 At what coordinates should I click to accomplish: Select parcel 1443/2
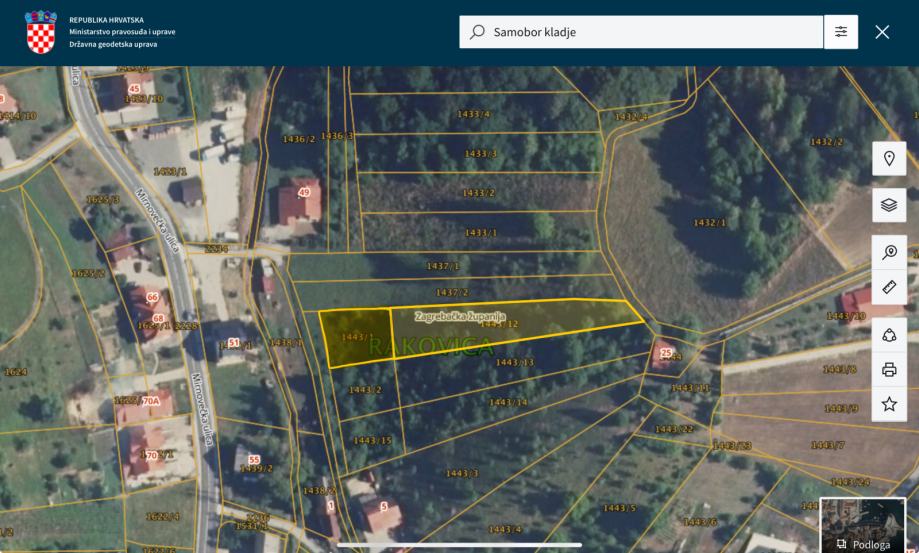365,390
